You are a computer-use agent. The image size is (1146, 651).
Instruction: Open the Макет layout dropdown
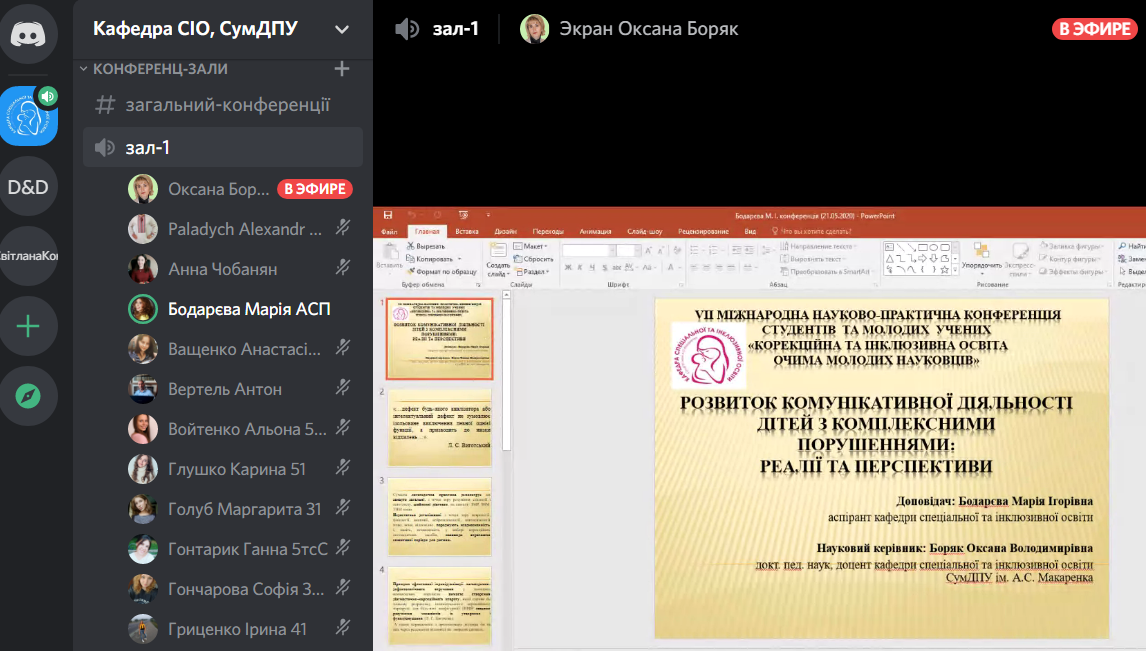tap(531, 246)
